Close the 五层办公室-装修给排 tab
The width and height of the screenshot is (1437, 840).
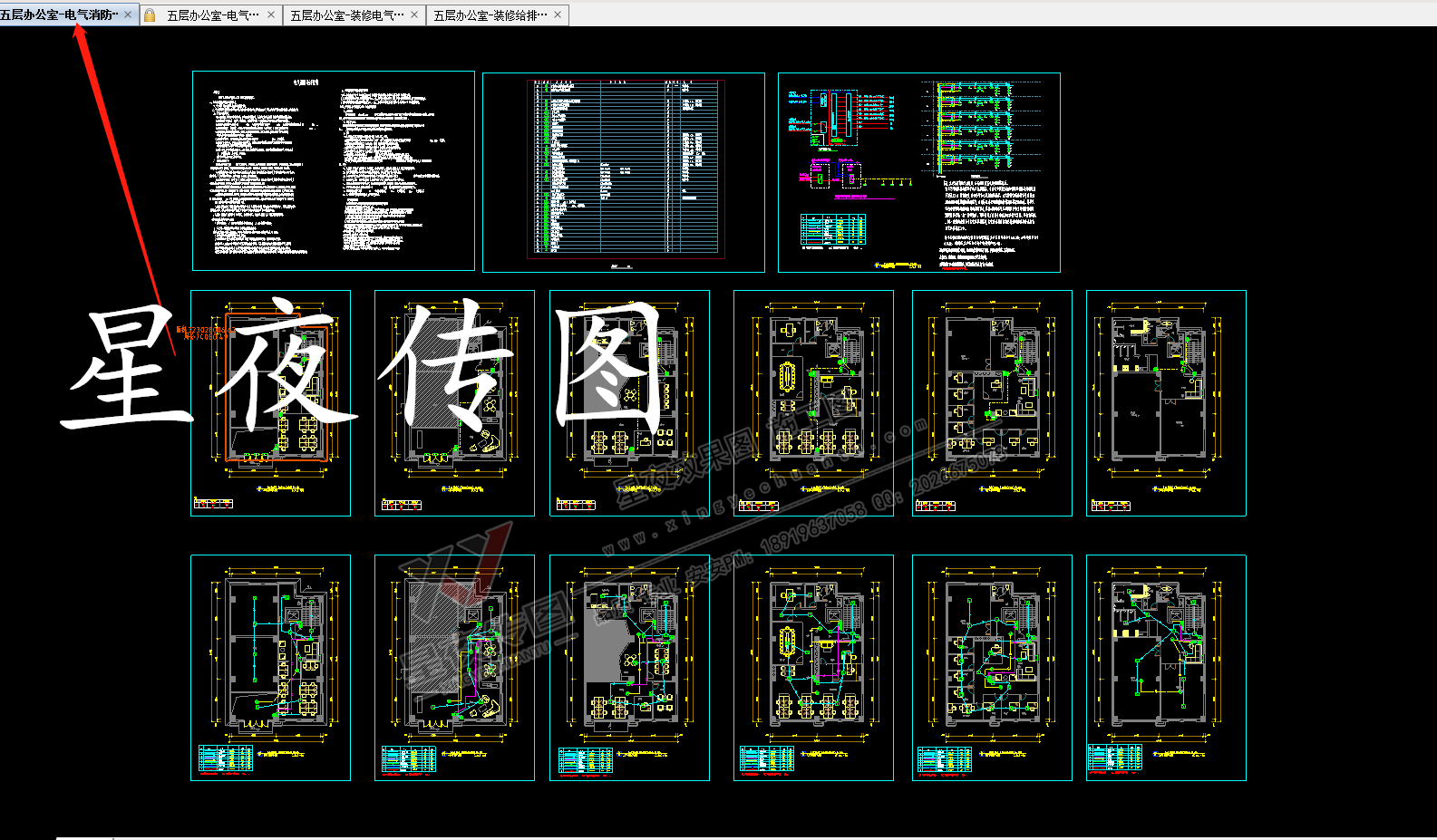[558, 14]
